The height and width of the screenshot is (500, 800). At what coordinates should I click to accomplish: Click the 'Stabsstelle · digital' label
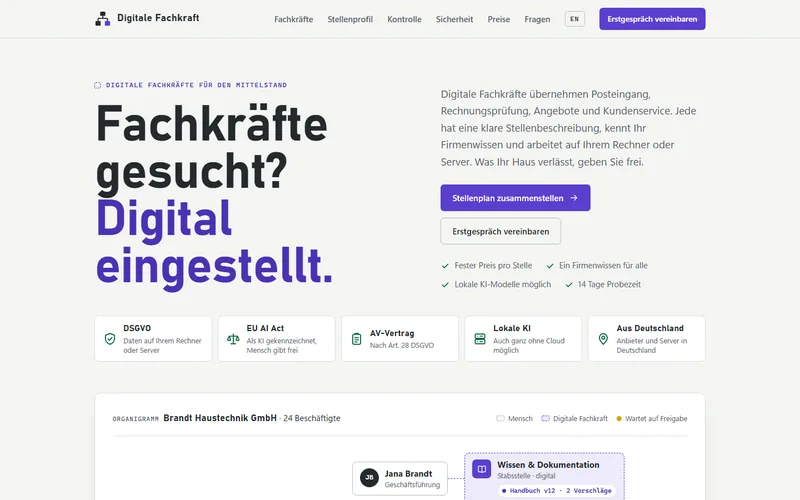(527, 476)
